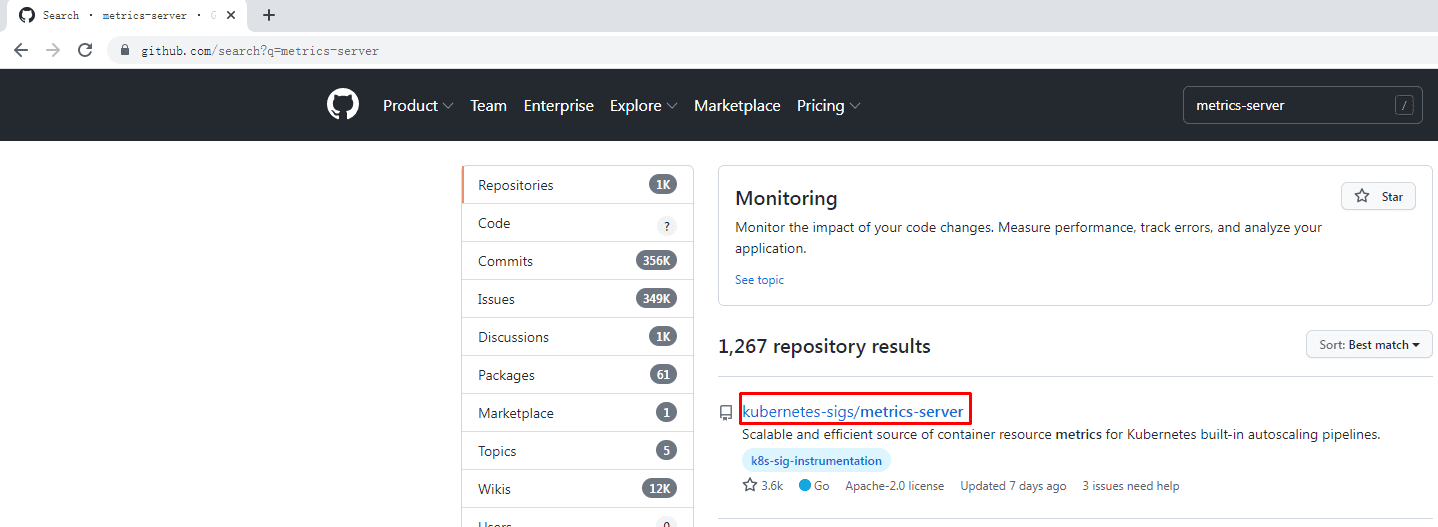Click the 3.6k stargazers star icon
Viewport: 1438px width, 527px height.
tap(750, 486)
